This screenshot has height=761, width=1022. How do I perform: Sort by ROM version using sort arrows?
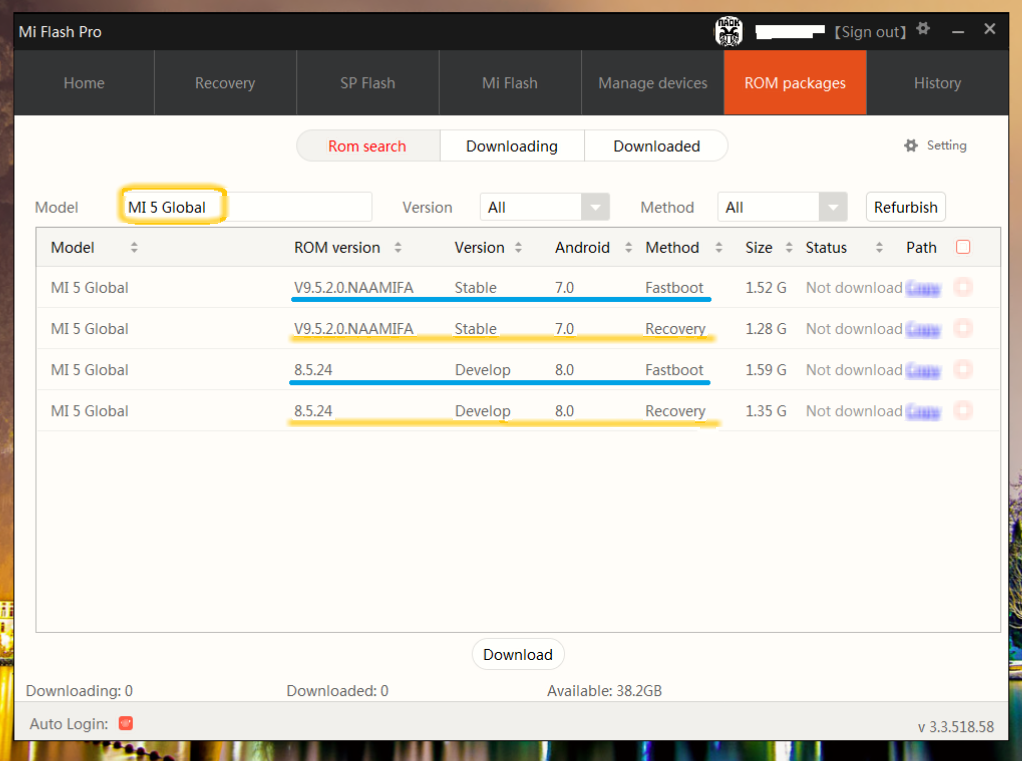tap(398, 248)
